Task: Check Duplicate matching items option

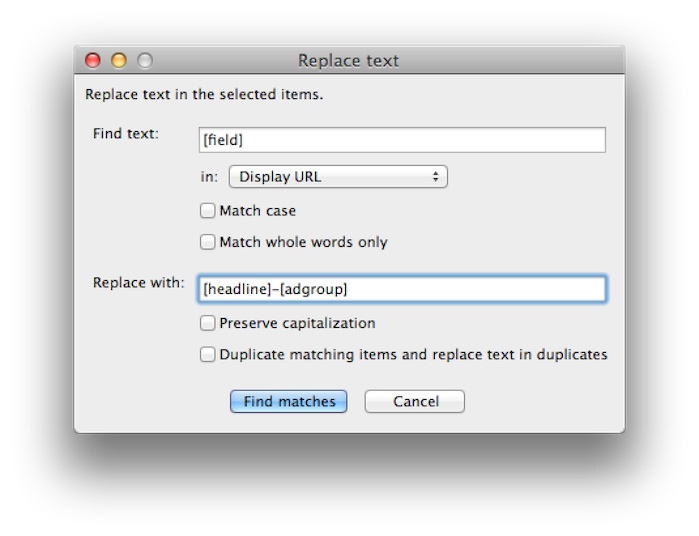Action: click(207, 354)
